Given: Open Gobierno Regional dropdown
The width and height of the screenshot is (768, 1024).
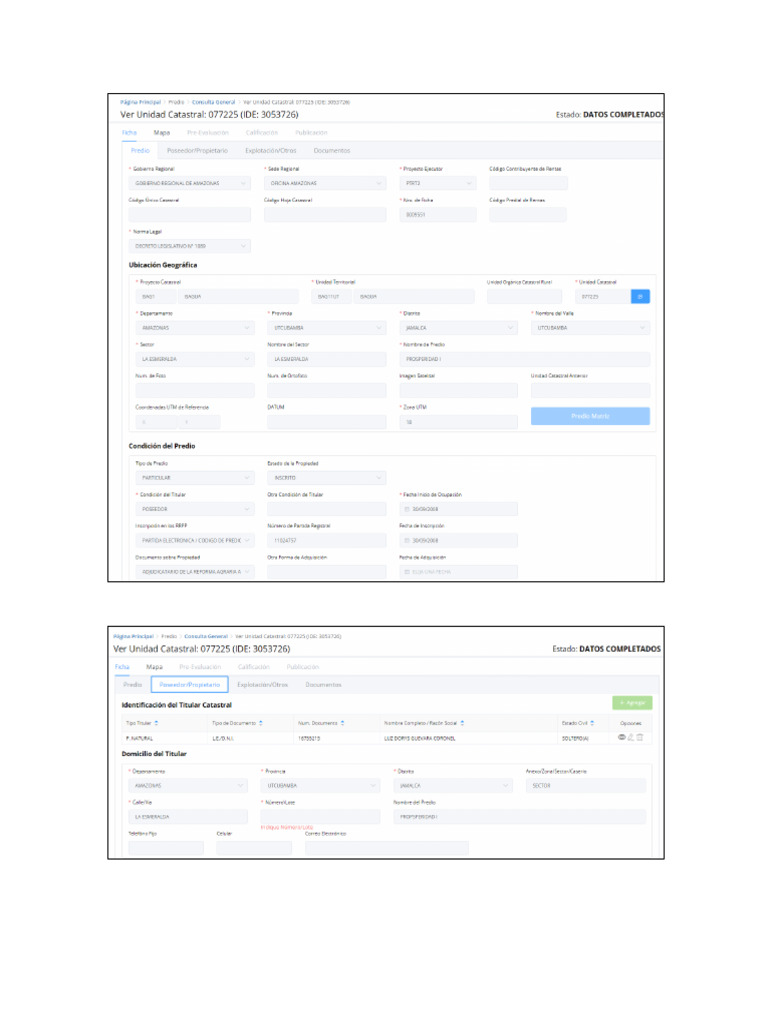Looking at the screenshot, I should tap(189, 184).
